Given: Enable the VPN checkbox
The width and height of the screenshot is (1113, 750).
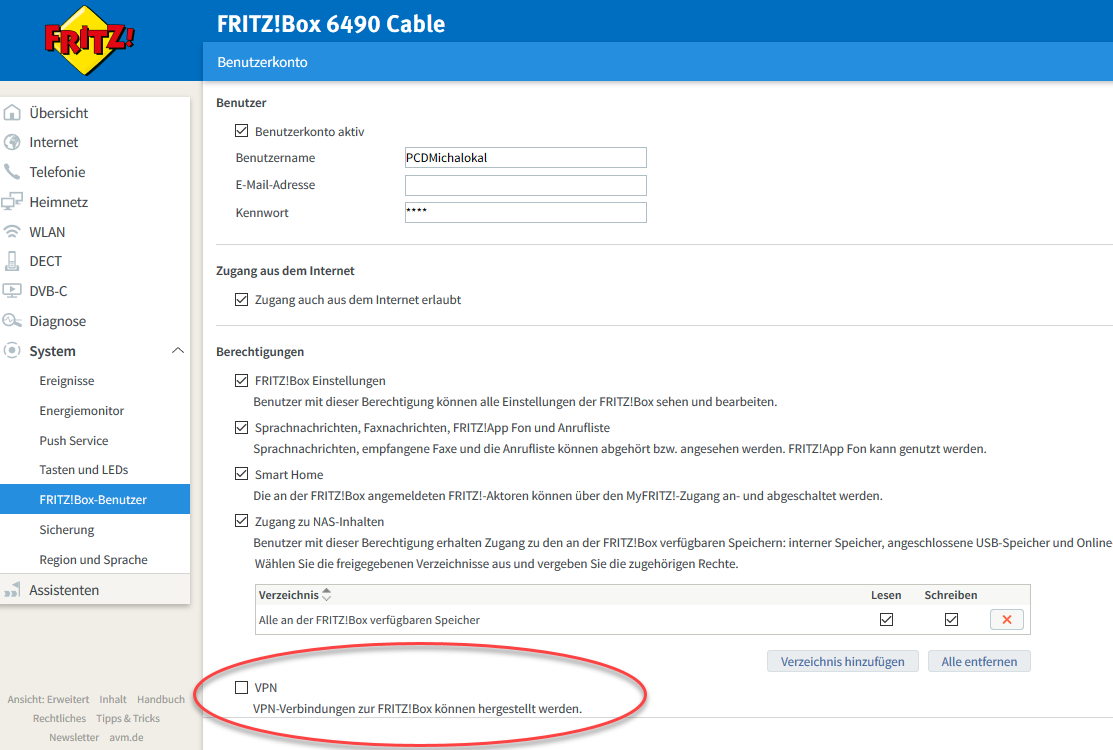Looking at the screenshot, I should click(241, 688).
